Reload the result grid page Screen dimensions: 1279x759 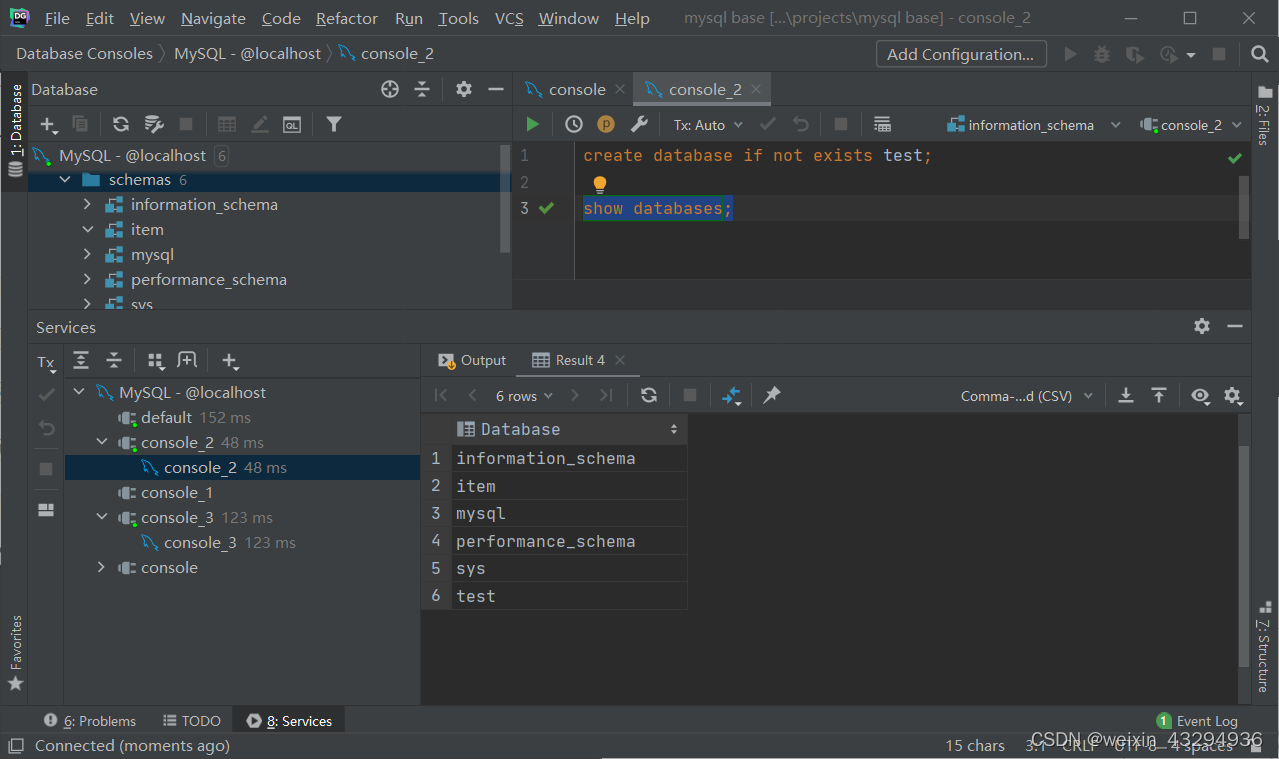tap(649, 395)
